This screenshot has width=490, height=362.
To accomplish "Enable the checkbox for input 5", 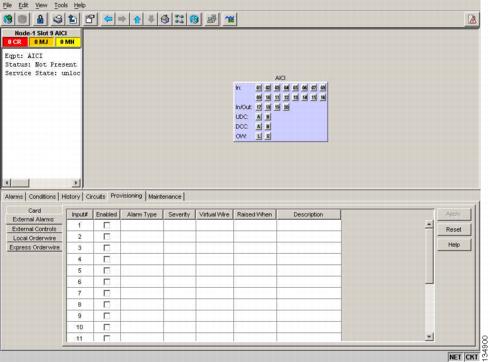I will pyautogui.click(x=107, y=271).
